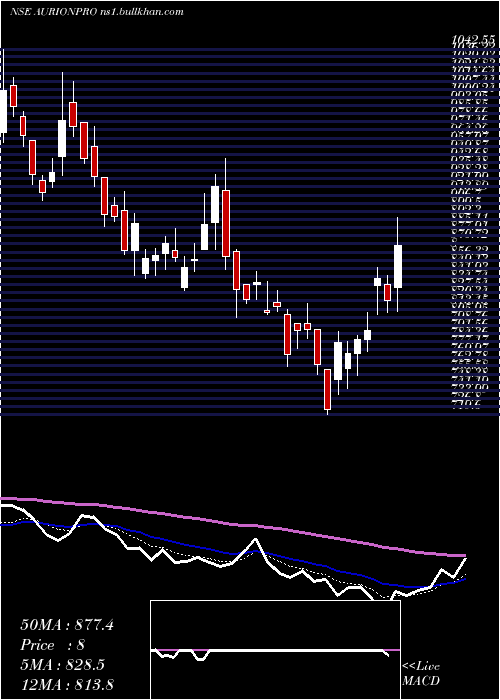Select the 12MA : 813.8 value
The width and height of the screenshot is (500, 700).
pos(67,684)
